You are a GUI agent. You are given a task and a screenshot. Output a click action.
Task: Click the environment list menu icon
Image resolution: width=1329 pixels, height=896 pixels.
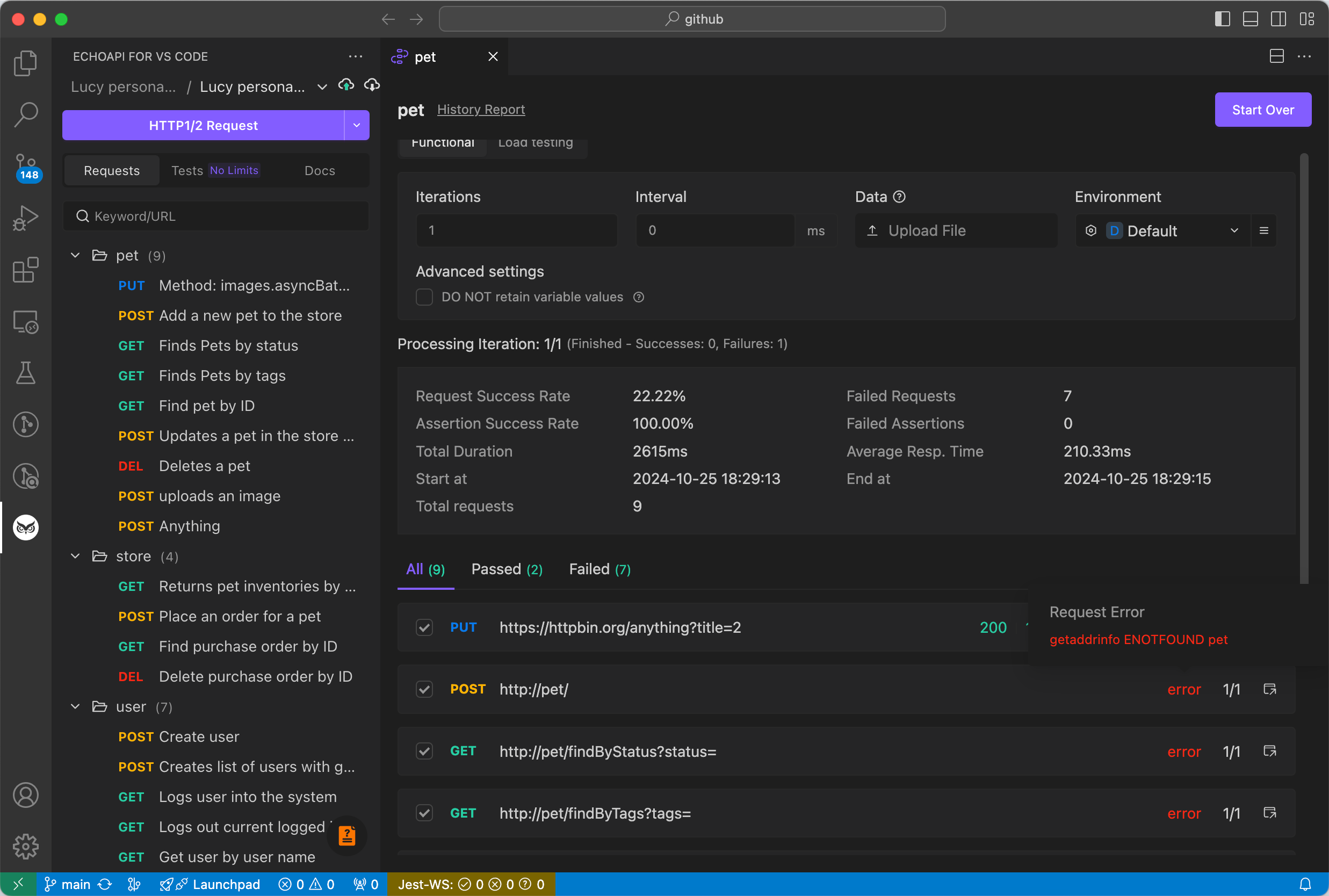point(1263,230)
